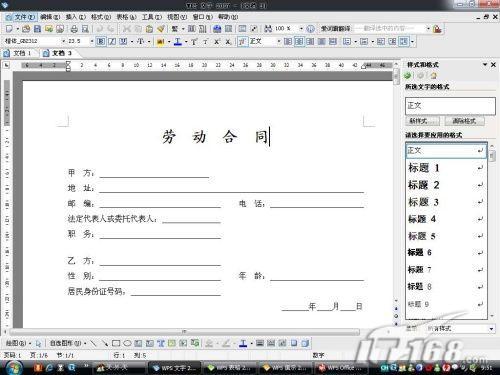Open the font name dropdown
The width and height of the screenshot is (500, 375).
(x=64, y=41)
